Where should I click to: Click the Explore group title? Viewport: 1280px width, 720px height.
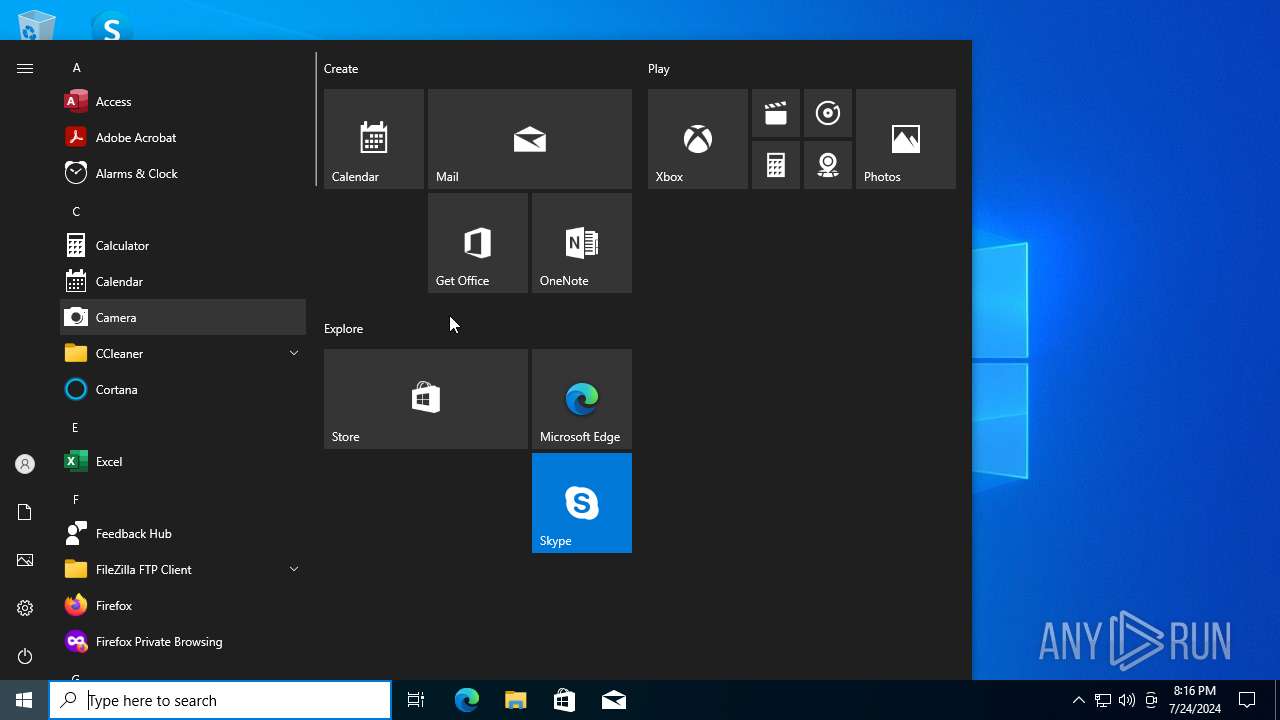(x=343, y=328)
